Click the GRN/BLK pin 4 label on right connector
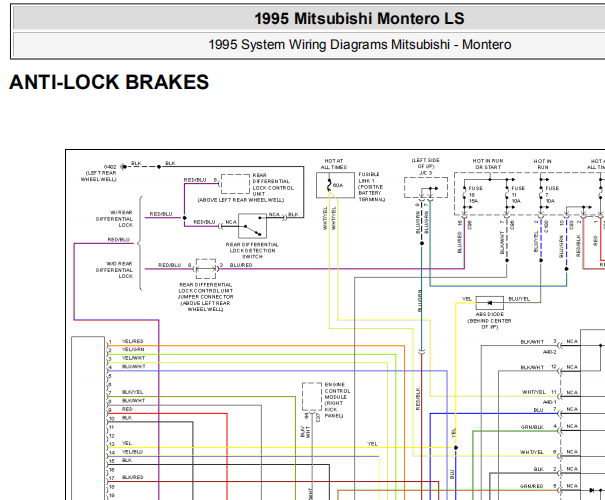This screenshot has height=500, width=605. (532, 427)
